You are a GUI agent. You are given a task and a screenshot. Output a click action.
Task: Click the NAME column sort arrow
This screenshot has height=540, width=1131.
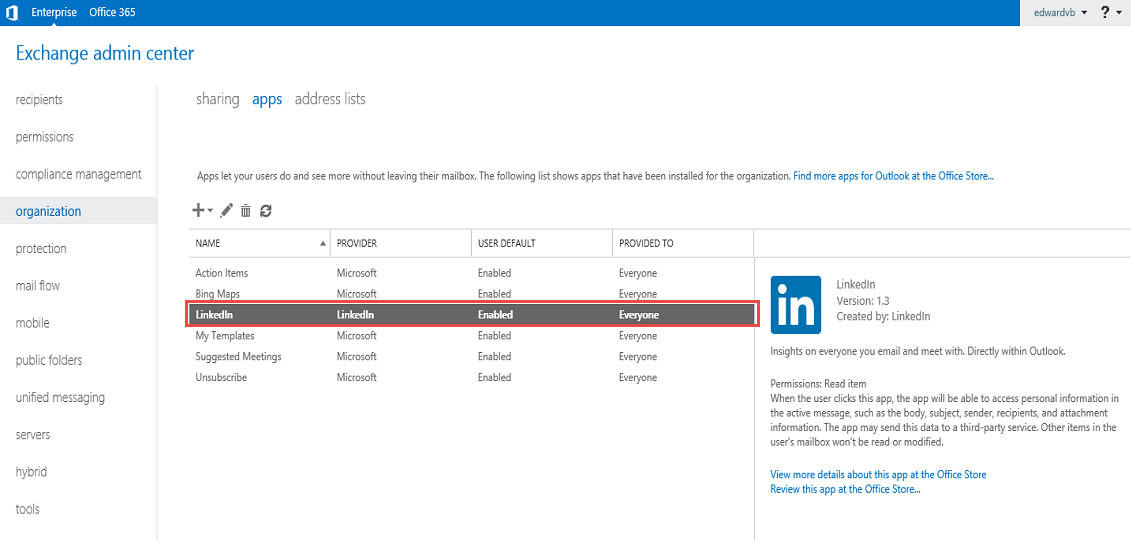[x=322, y=244]
